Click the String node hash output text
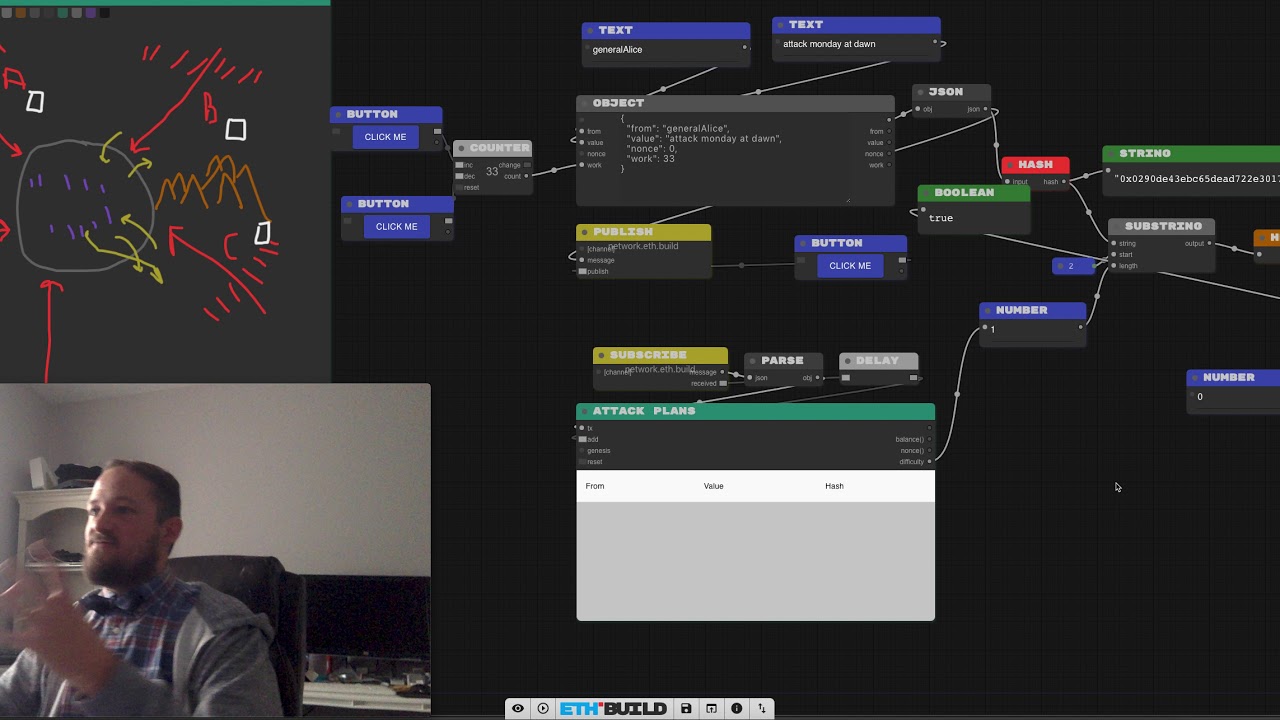Image resolution: width=1280 pixels, height=720 pixels. tap(1198, 179)
